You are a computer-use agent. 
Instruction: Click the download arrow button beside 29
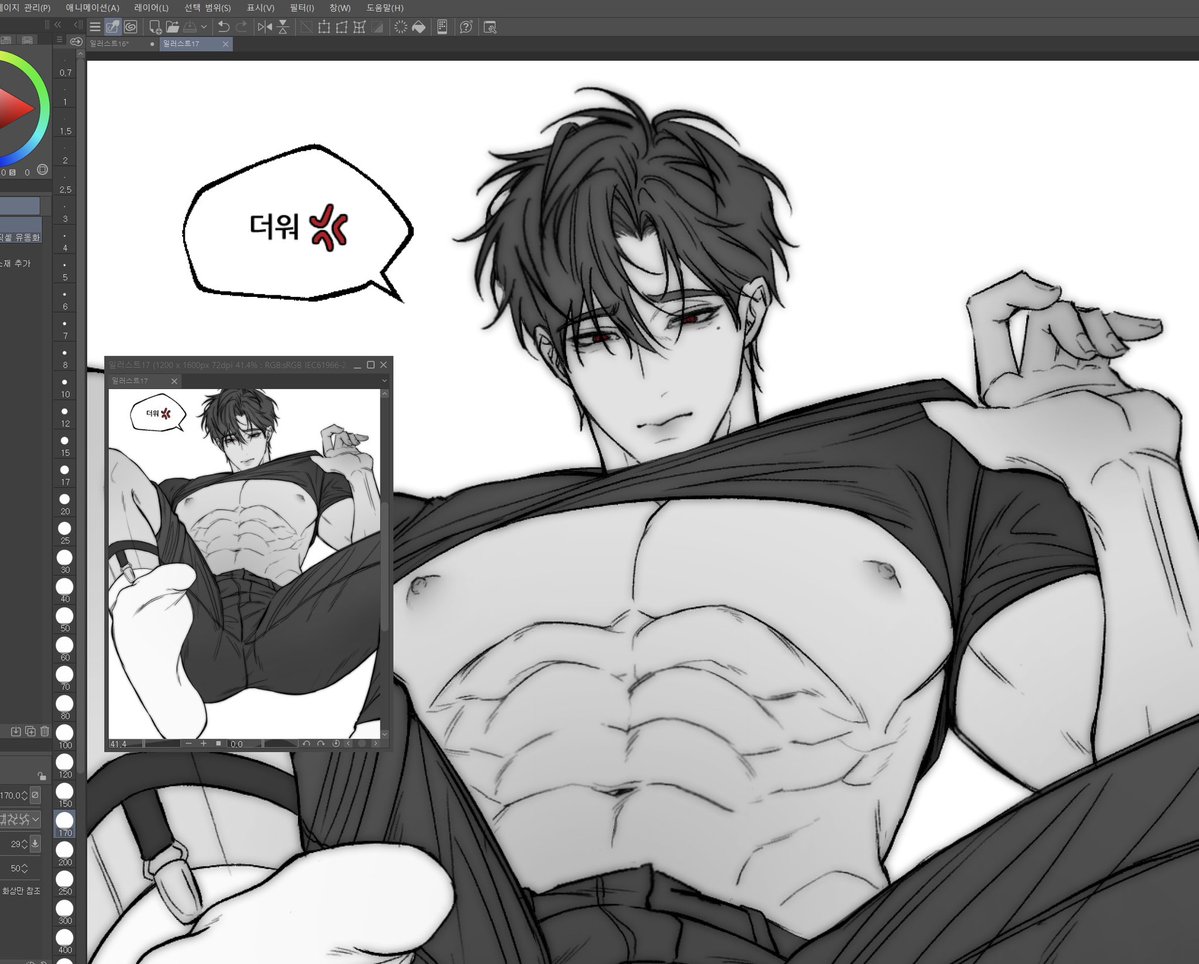tap(35, 843)
